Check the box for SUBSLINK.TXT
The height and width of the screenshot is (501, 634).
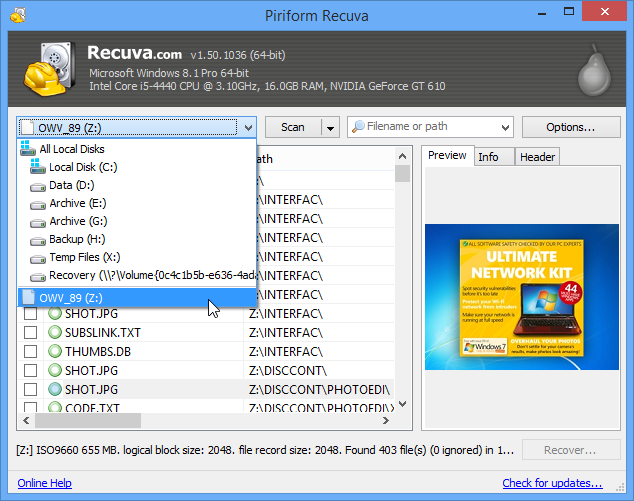pyautogui.click(x=30, y=332)
